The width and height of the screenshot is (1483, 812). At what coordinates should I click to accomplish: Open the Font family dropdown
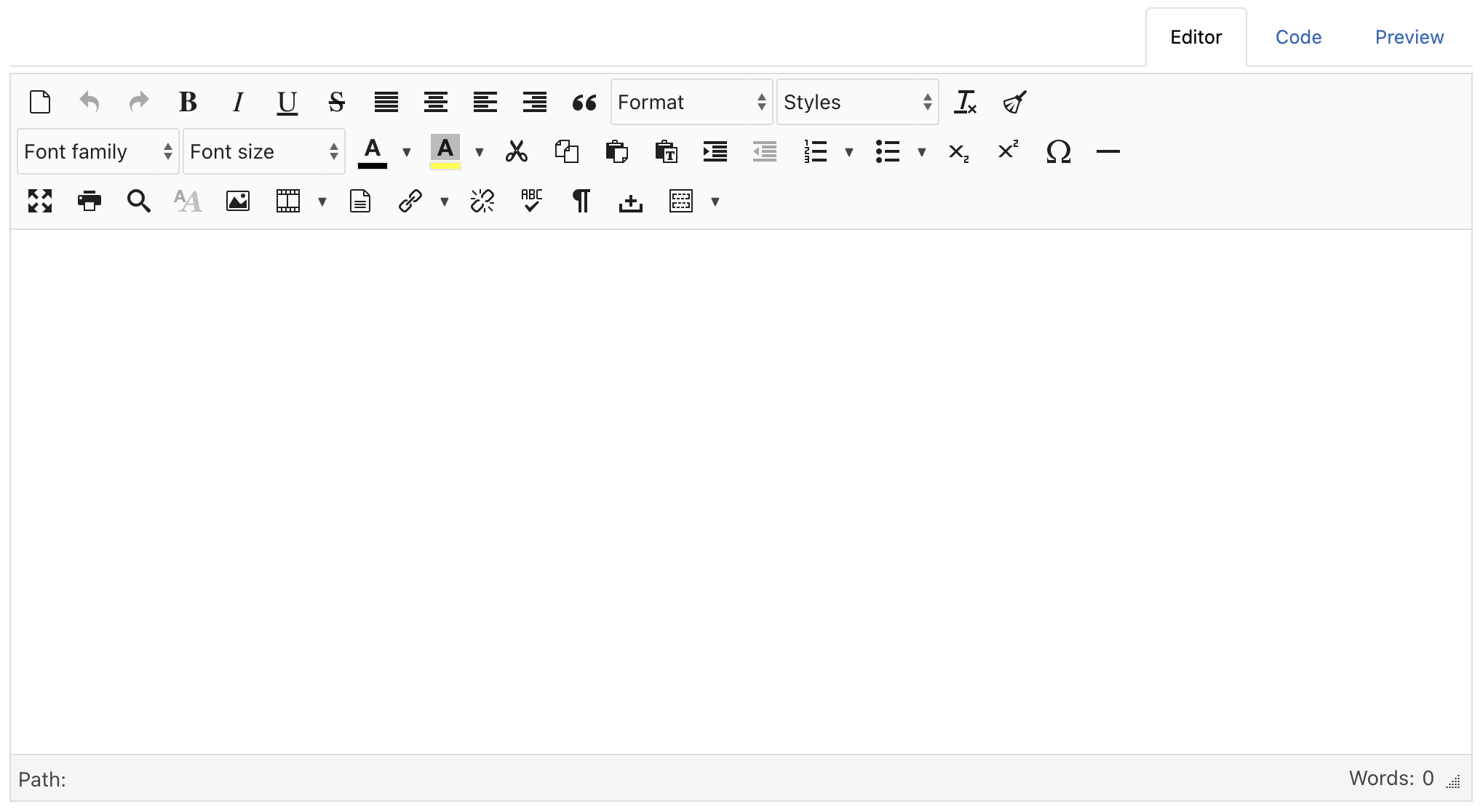pos(98,152)
